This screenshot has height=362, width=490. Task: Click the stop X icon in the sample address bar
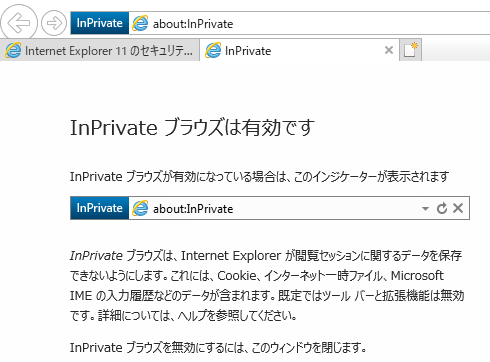click(458, 208)
